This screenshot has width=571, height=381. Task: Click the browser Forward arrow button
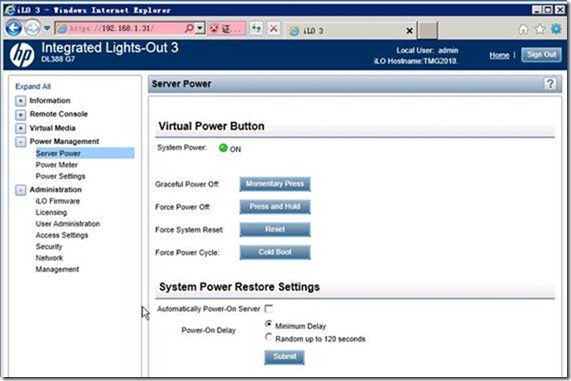coord(32,28)
